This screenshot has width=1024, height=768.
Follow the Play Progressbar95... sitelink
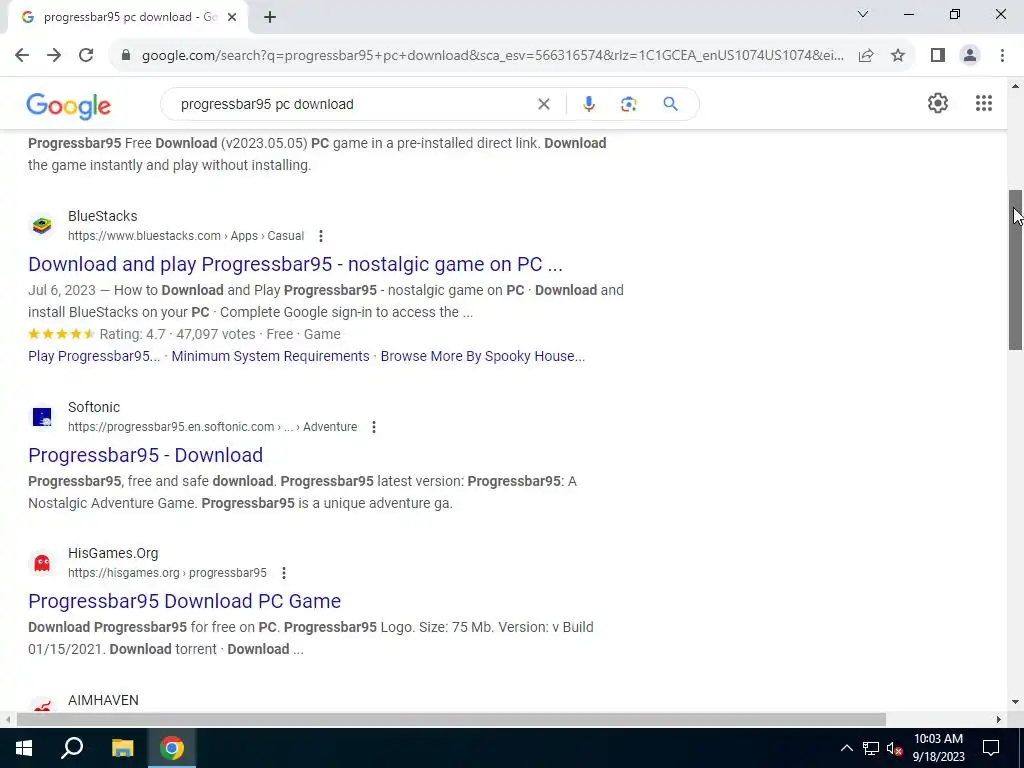point(94,356)
